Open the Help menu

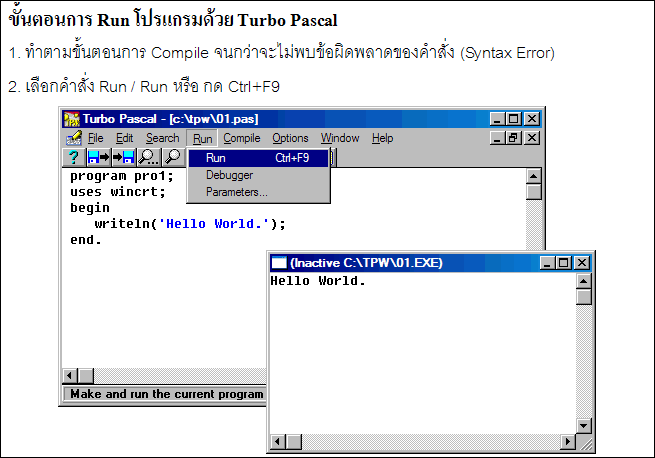pyautogui.click(x=383, y=138)
